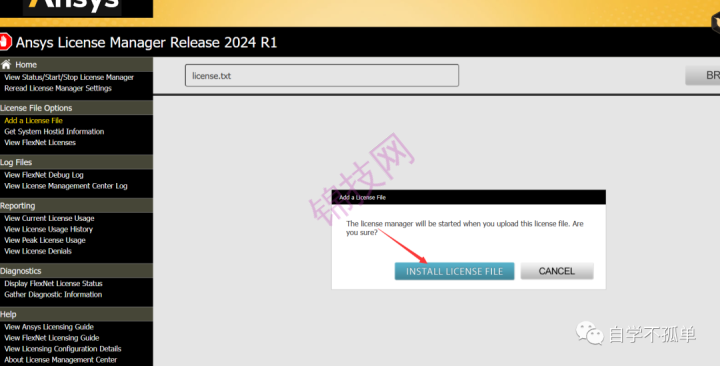
Task: Choose Add a License File
Action: click(x=34, y=120)
